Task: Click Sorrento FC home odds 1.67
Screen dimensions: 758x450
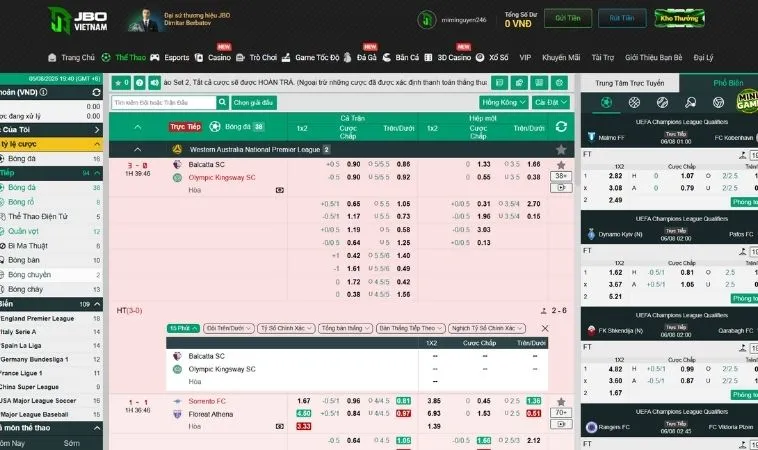Action: point(304,401)
